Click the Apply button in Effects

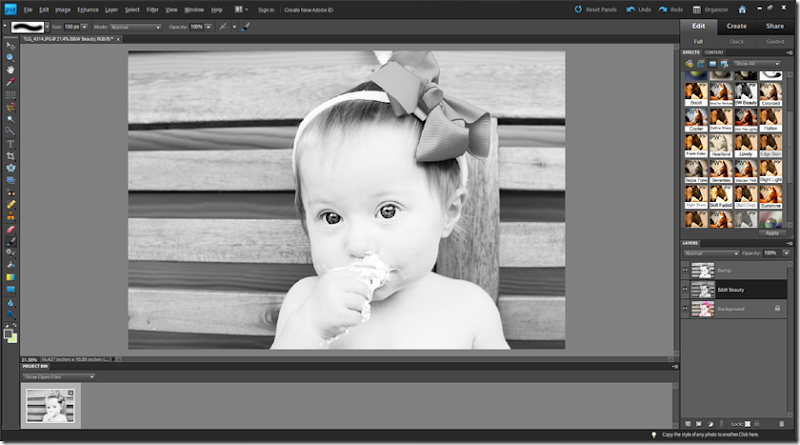(x=770, y=233)
